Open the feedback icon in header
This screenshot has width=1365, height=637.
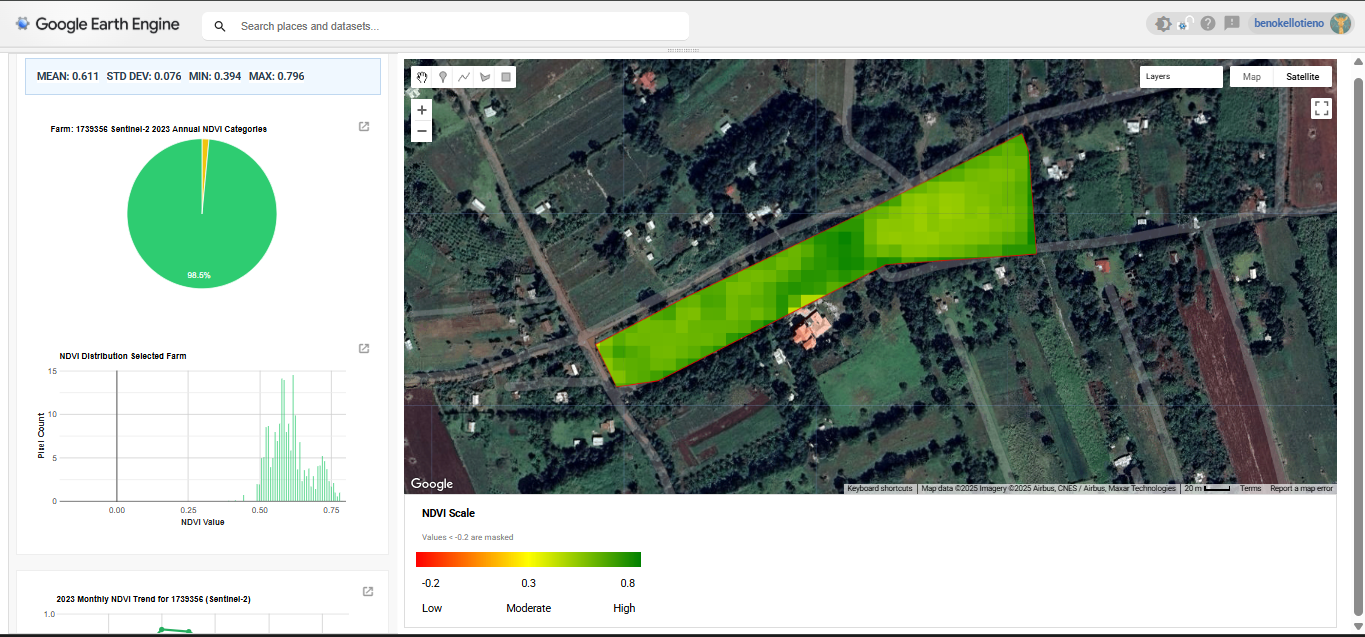click(x=1232, y=23)
